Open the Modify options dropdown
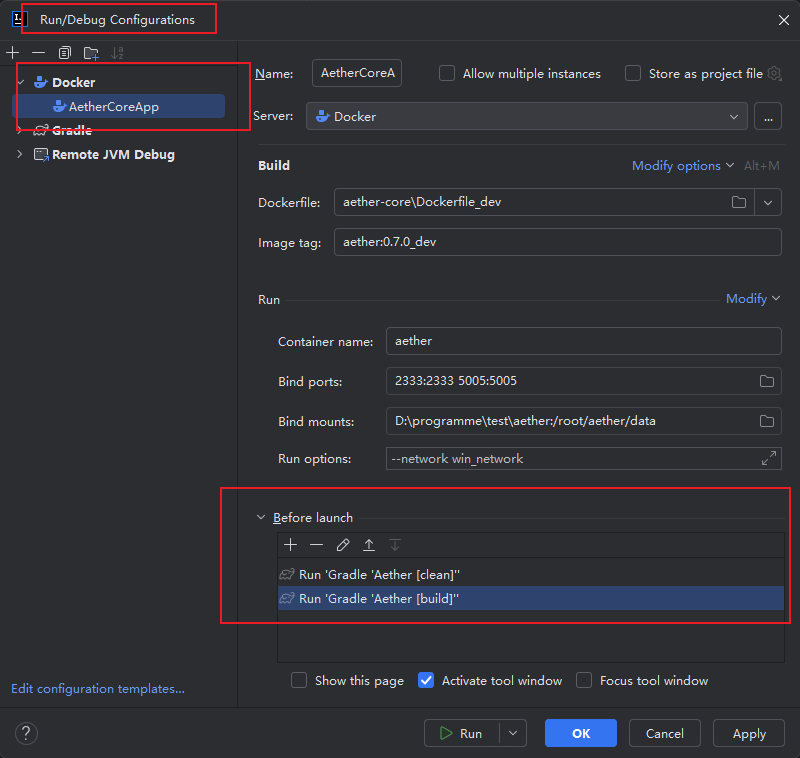This screenshot has width=800, height=758. (x=683, y=166)
